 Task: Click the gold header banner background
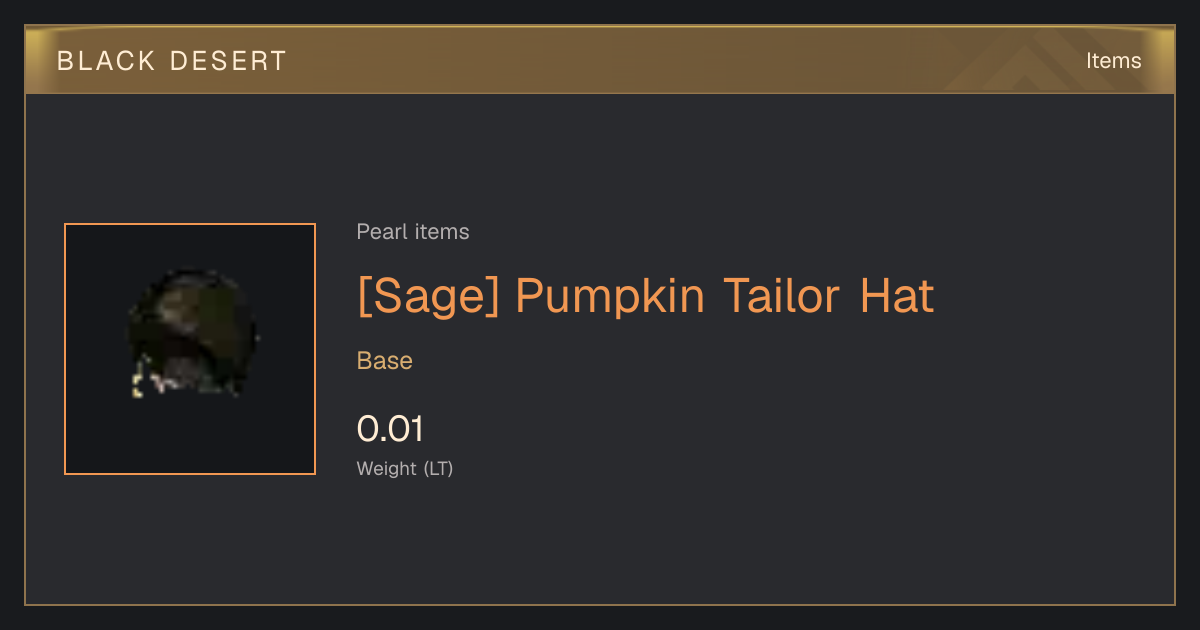click(x=600, y=61)
